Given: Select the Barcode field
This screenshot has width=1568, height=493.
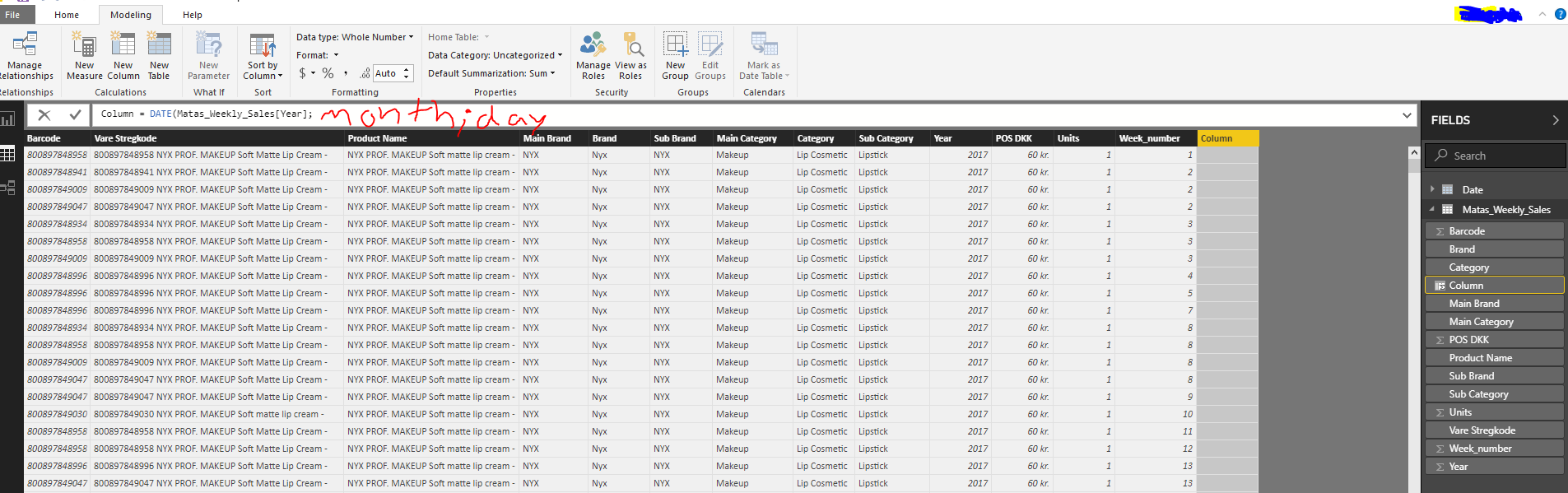Looking at the screenshot, I should 1495,231.
